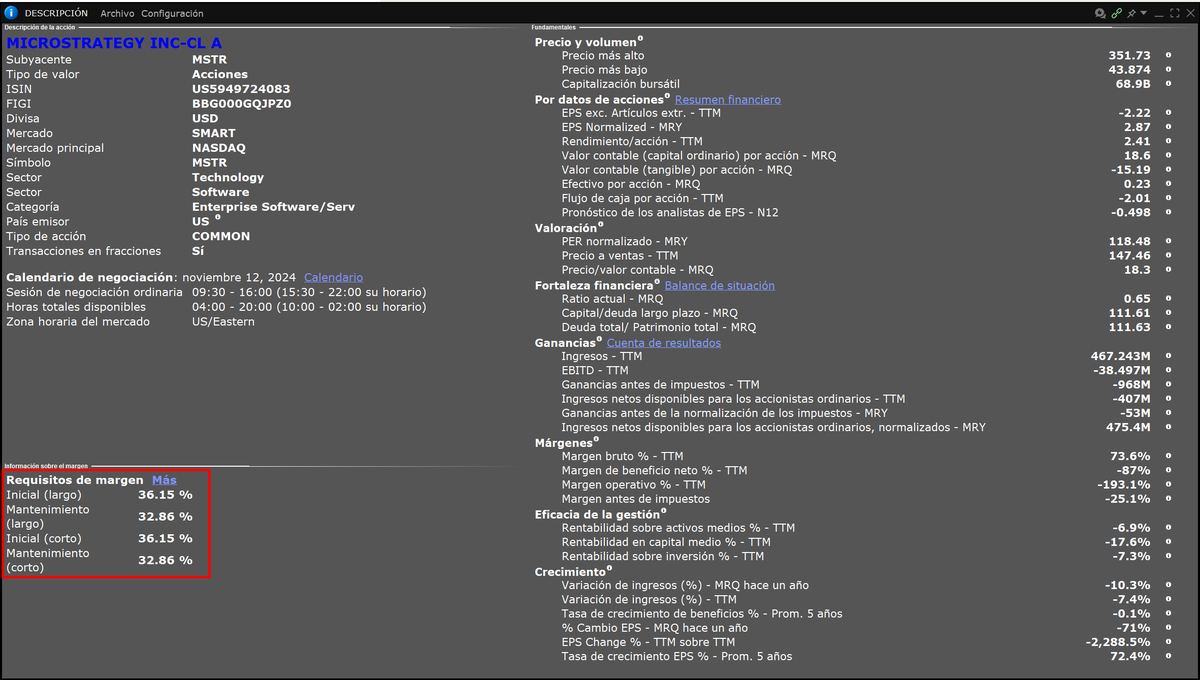The image size is (1200, 680).
Task: Open the Archivo menu
Action: [117, 13]
